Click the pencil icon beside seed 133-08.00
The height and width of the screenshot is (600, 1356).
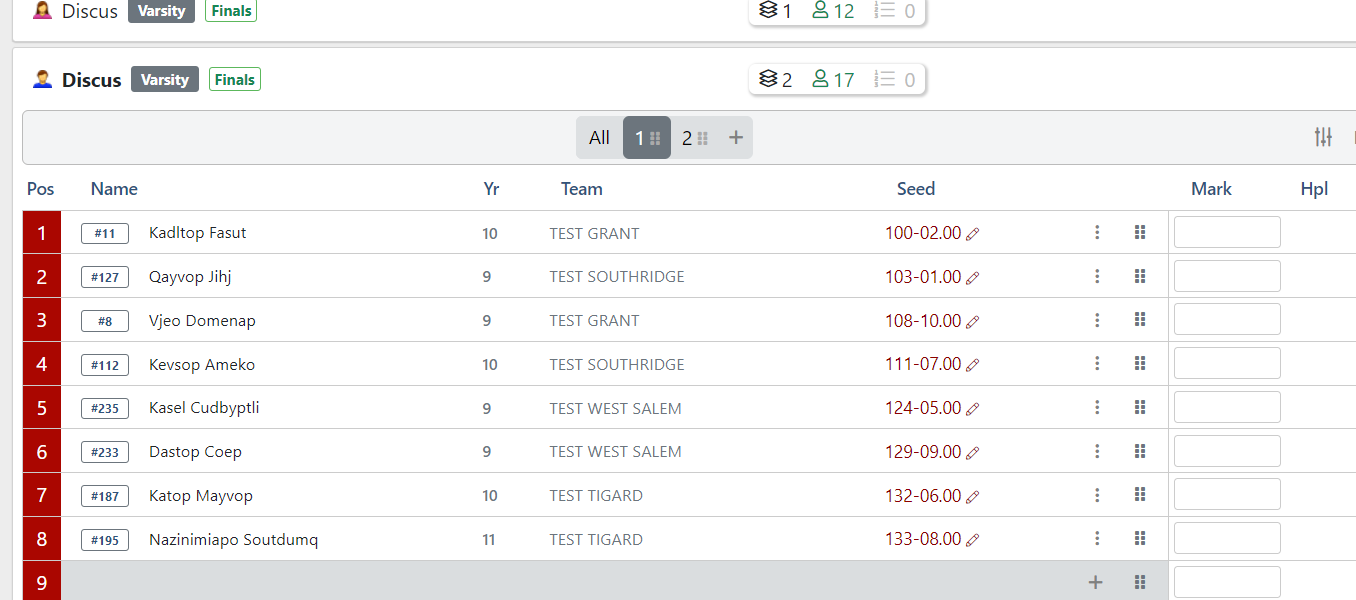coord(972,540)
